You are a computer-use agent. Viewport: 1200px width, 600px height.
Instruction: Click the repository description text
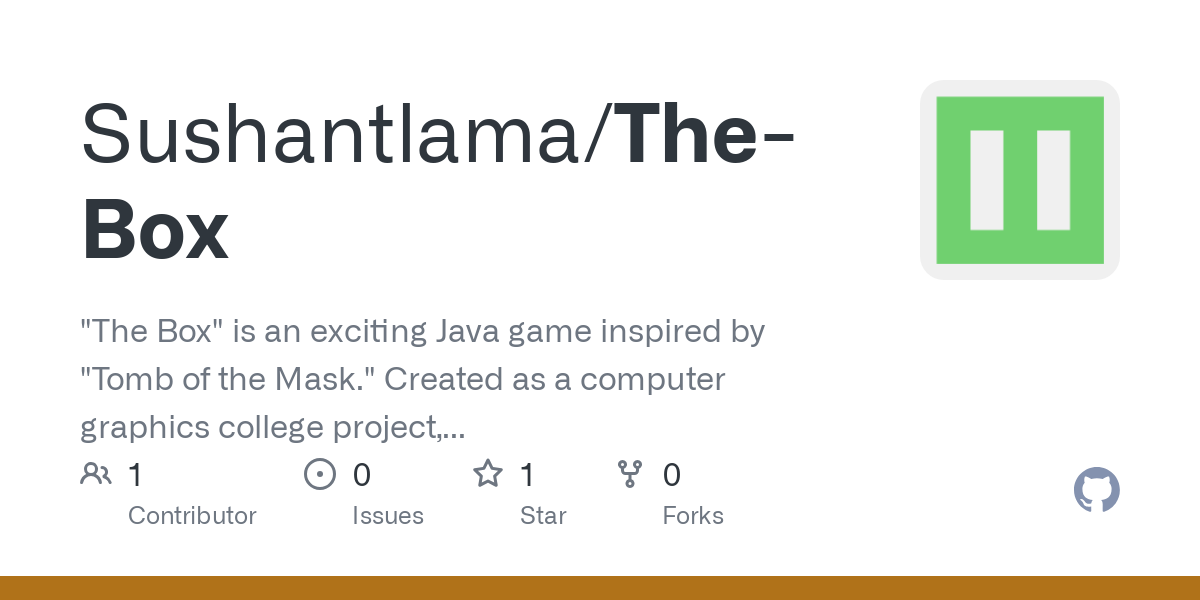pos(420,379)
